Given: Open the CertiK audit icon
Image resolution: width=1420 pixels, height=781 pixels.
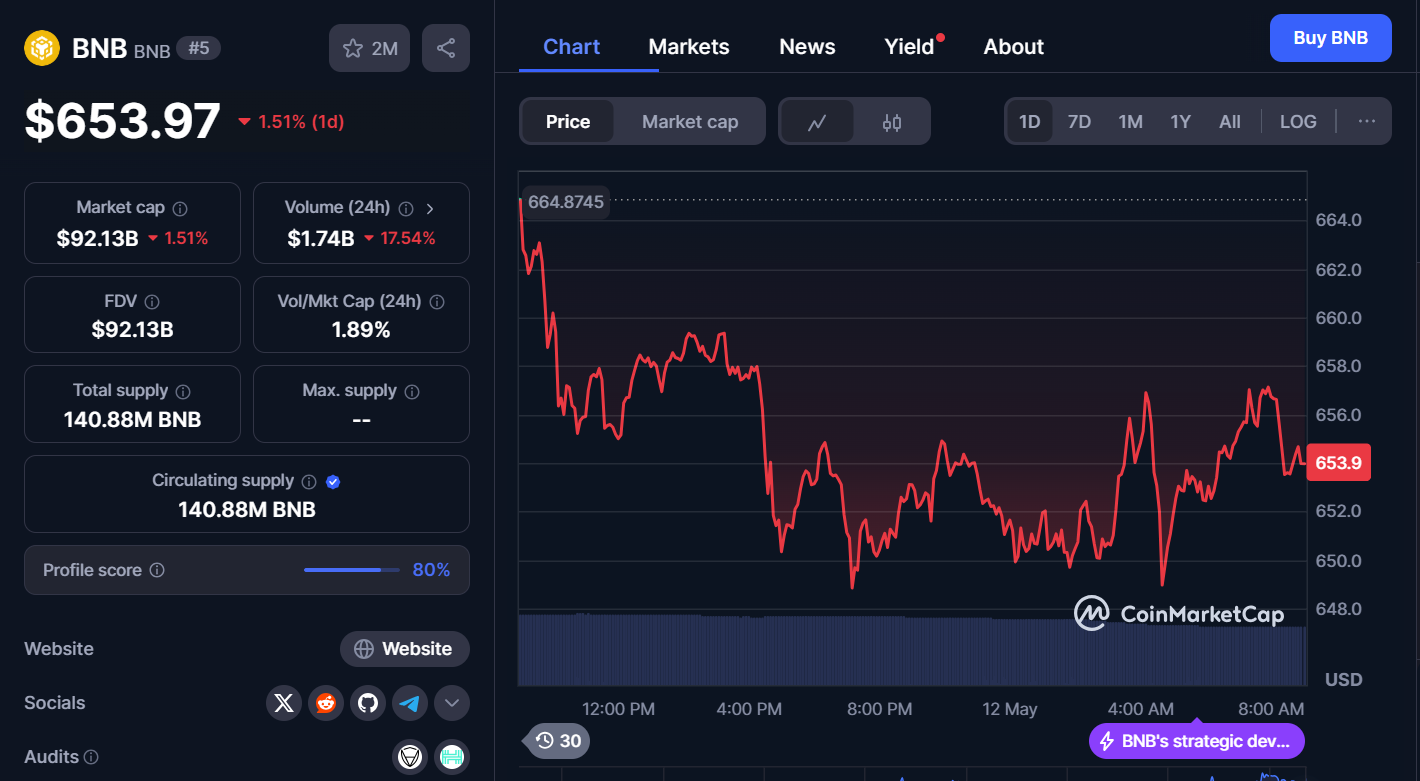Looking at the screenshot, I should [410, 757].
